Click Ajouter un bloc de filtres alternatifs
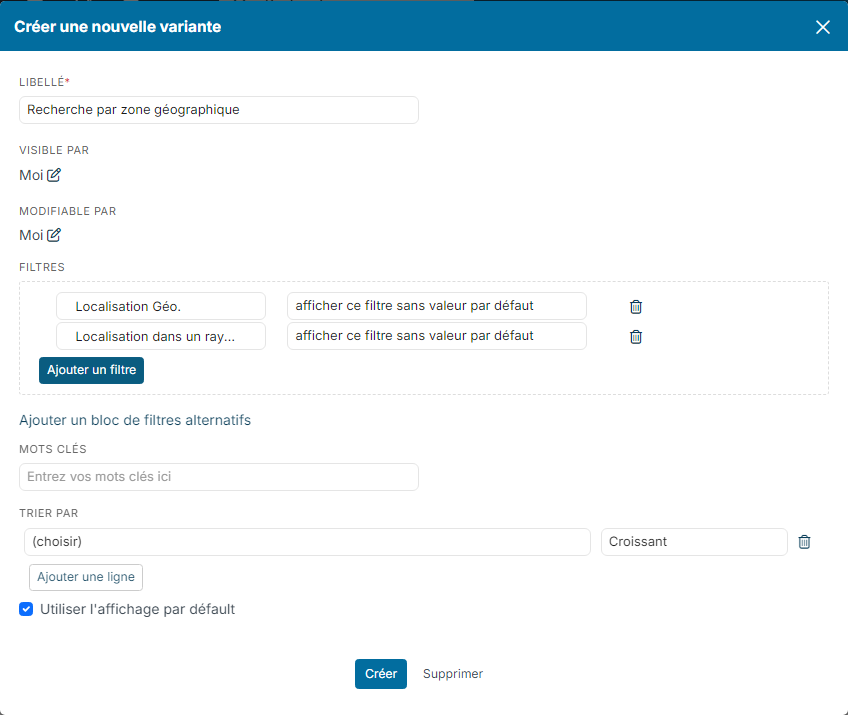This screenshot has height=715, width=848. (x=135, y=420)
